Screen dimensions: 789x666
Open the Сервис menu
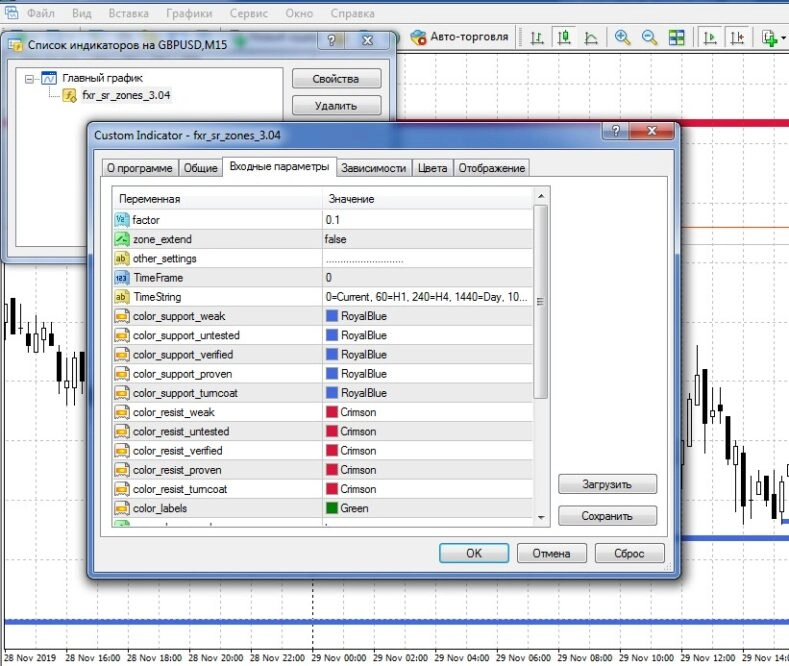coord(249,13)
